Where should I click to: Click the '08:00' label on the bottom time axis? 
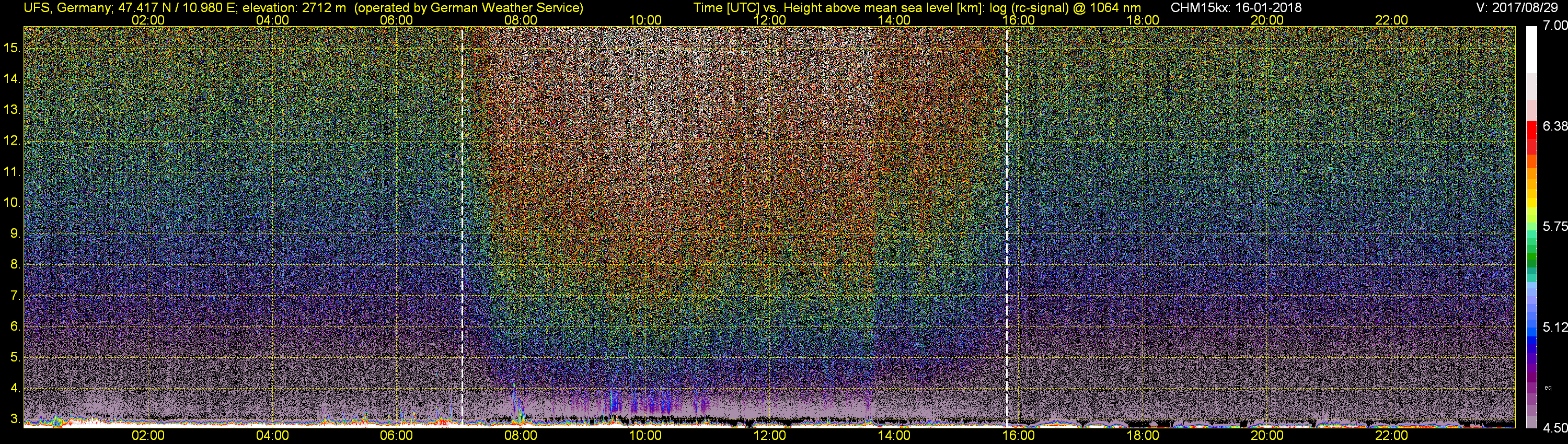coord(521,436)
